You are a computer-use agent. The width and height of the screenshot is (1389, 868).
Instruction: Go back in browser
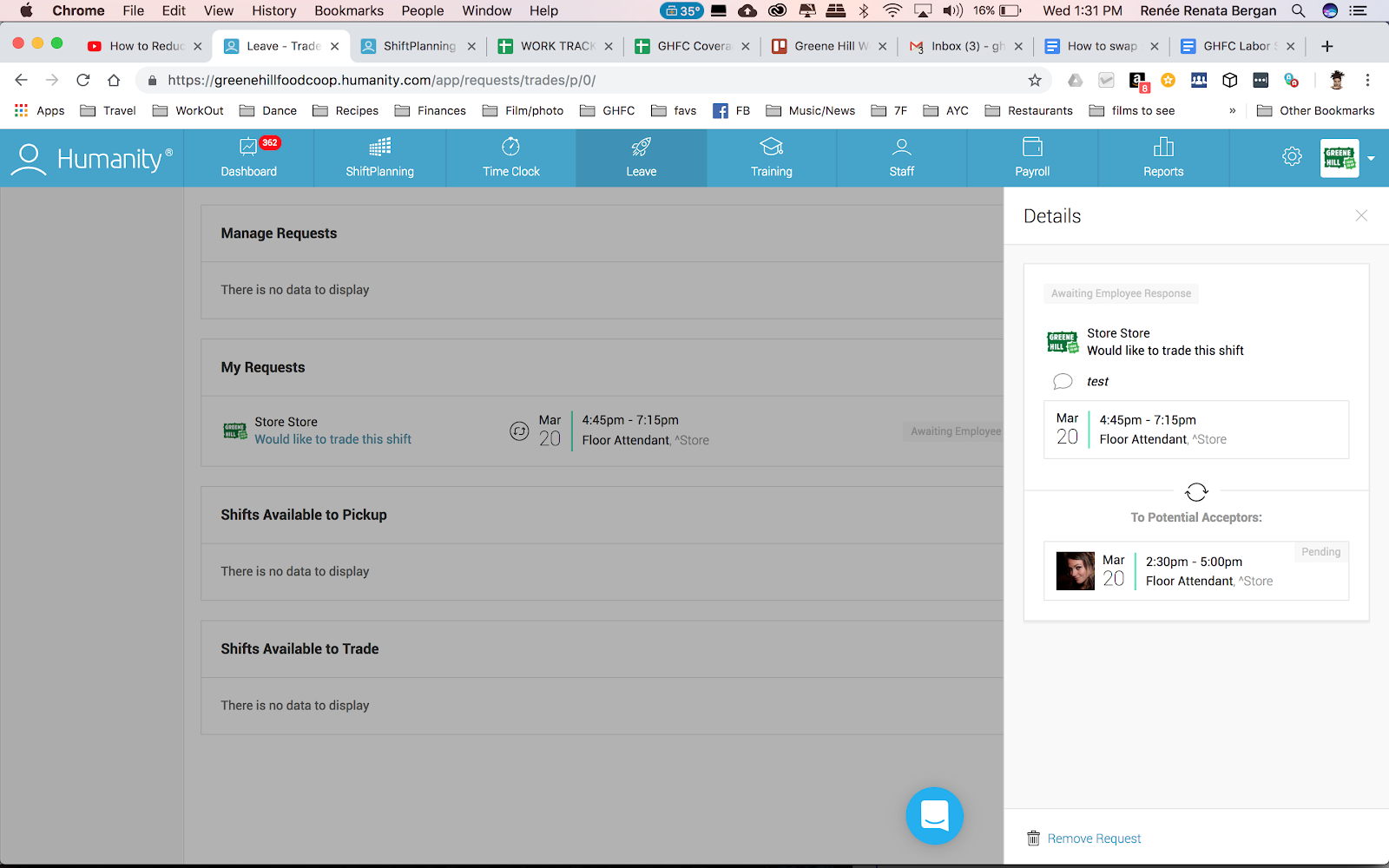coord(22,80)
